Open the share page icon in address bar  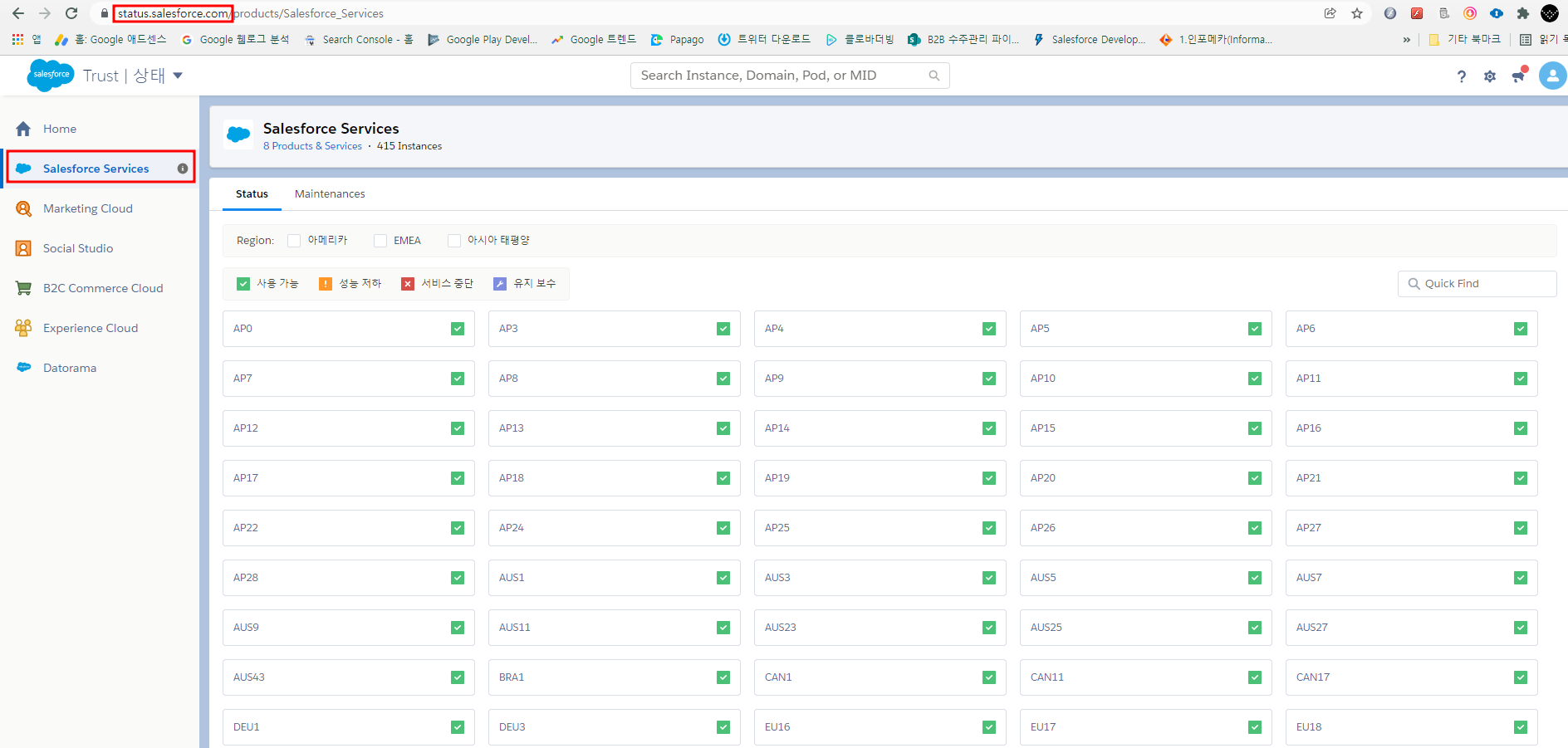click(x=1330, y=13)
